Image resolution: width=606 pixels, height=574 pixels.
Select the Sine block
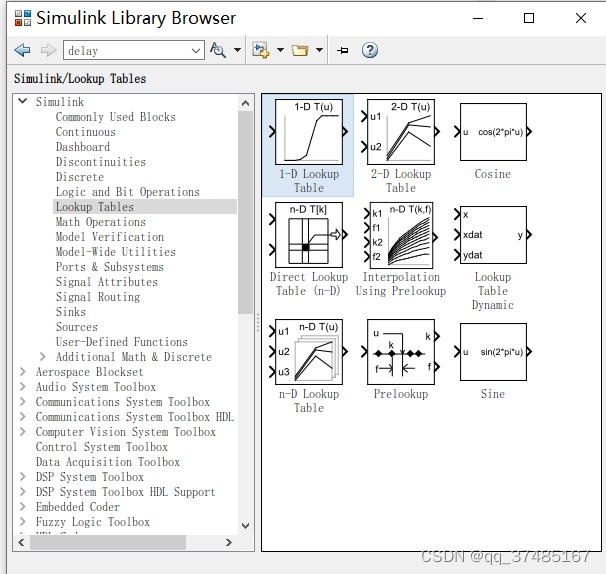(492, 361)
